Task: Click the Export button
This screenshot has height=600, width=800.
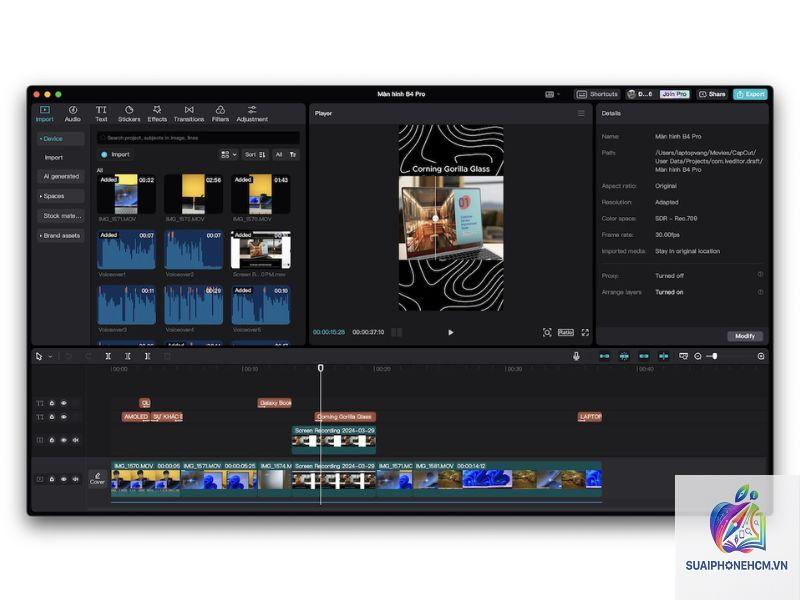Action: pyautogui.click(x=751, y=94)
